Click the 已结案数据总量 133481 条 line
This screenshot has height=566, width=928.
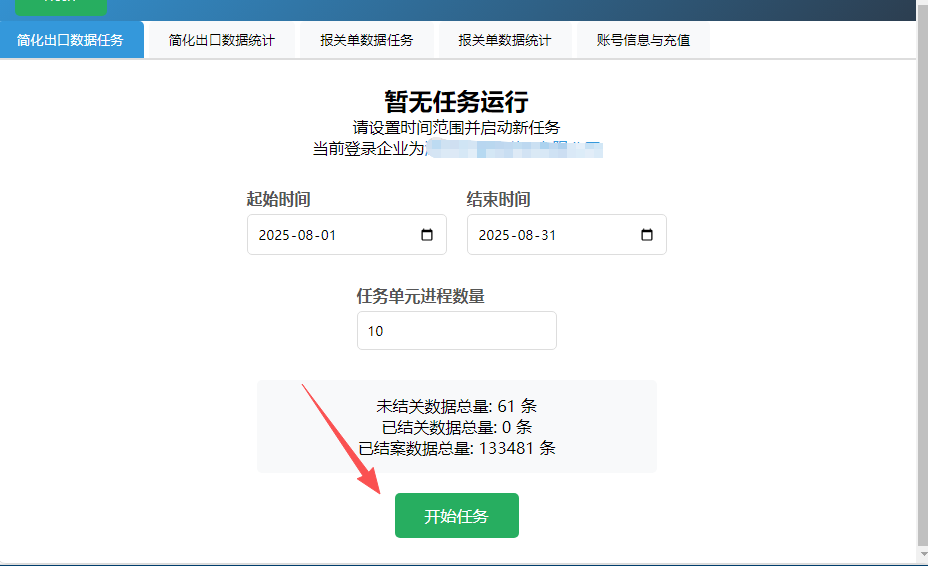(456, 448)
